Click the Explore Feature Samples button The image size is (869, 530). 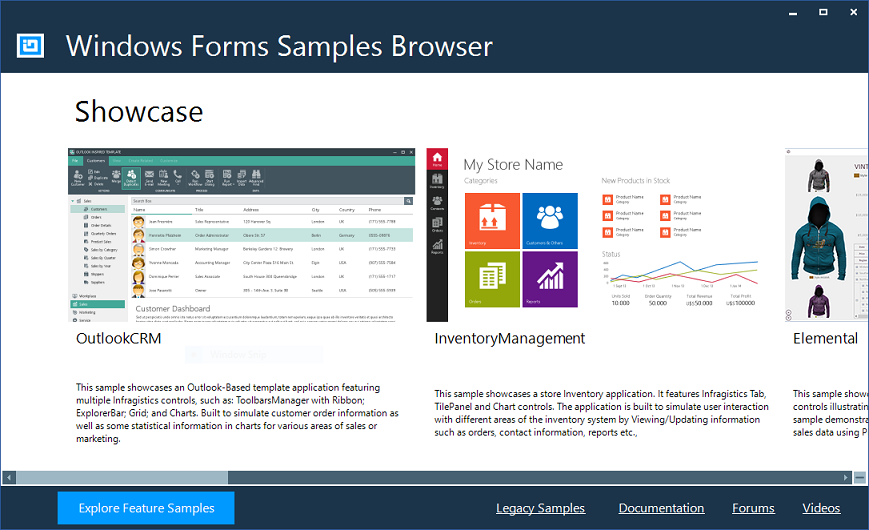click(146, 508)
